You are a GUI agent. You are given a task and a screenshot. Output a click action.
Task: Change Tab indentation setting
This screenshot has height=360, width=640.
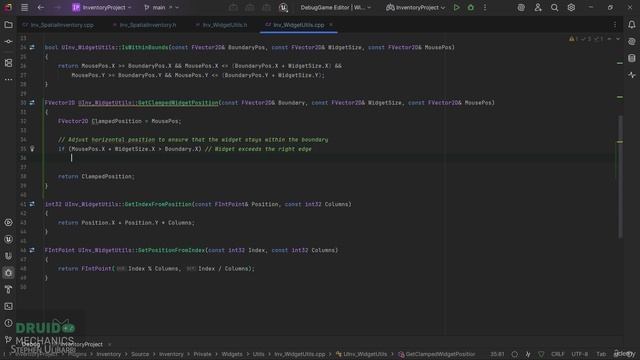[x=601, y=354]
